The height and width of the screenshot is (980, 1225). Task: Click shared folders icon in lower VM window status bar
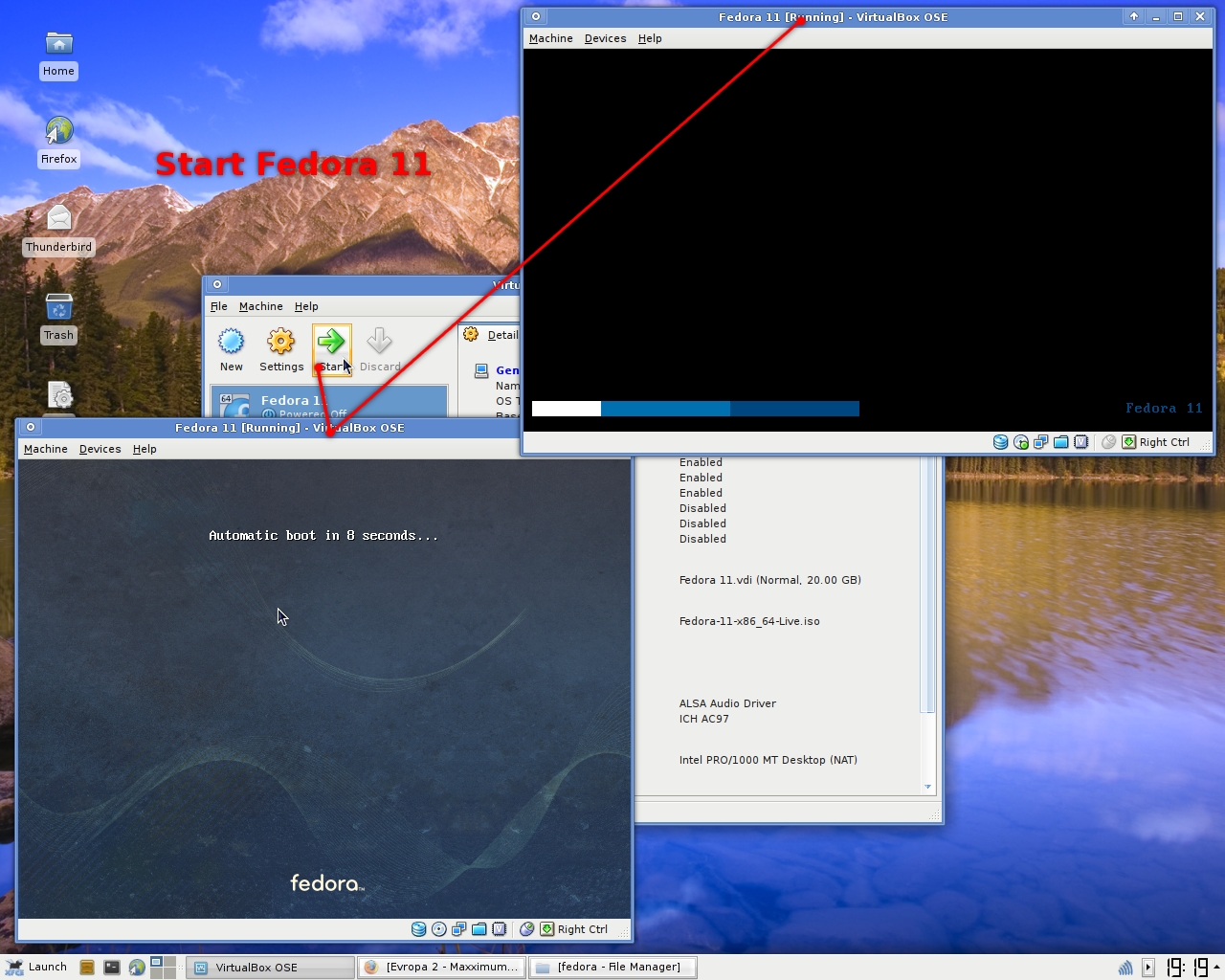coord(479,929)
